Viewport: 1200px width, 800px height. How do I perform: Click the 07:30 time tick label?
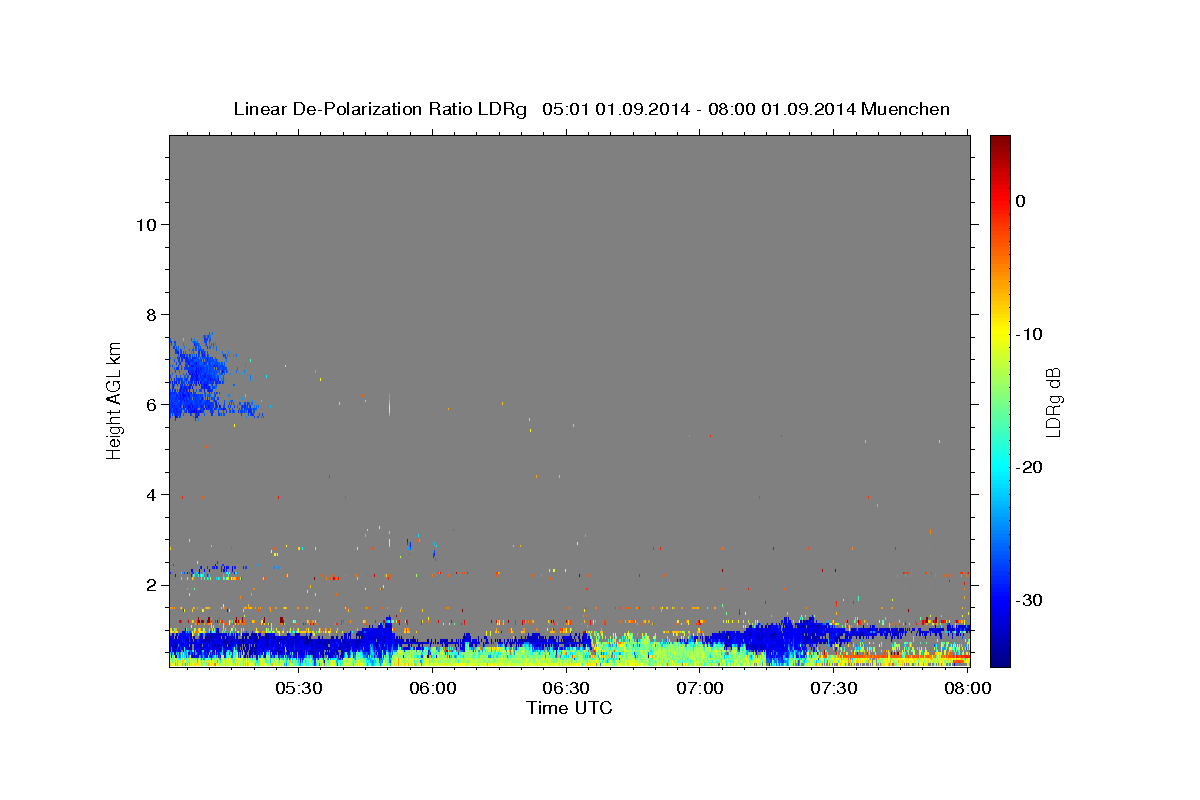(833, 689)
